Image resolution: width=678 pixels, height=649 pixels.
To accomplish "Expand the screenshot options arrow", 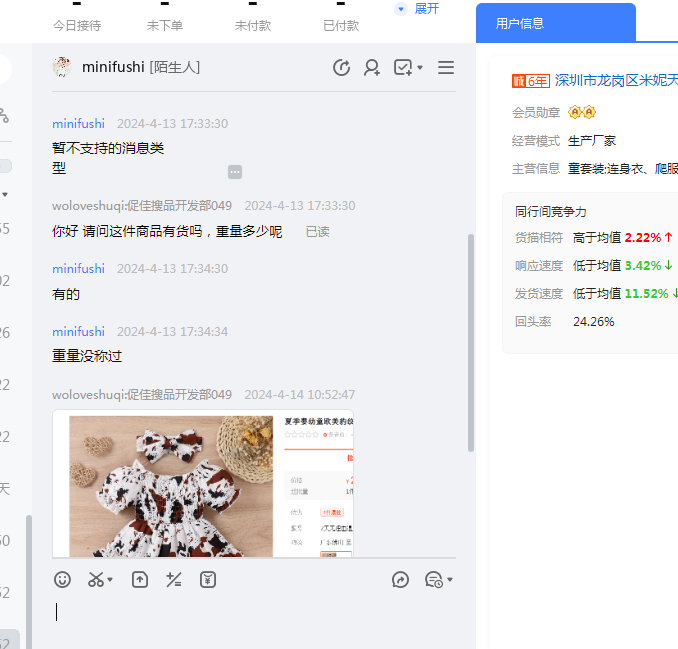I will point(110,579).
